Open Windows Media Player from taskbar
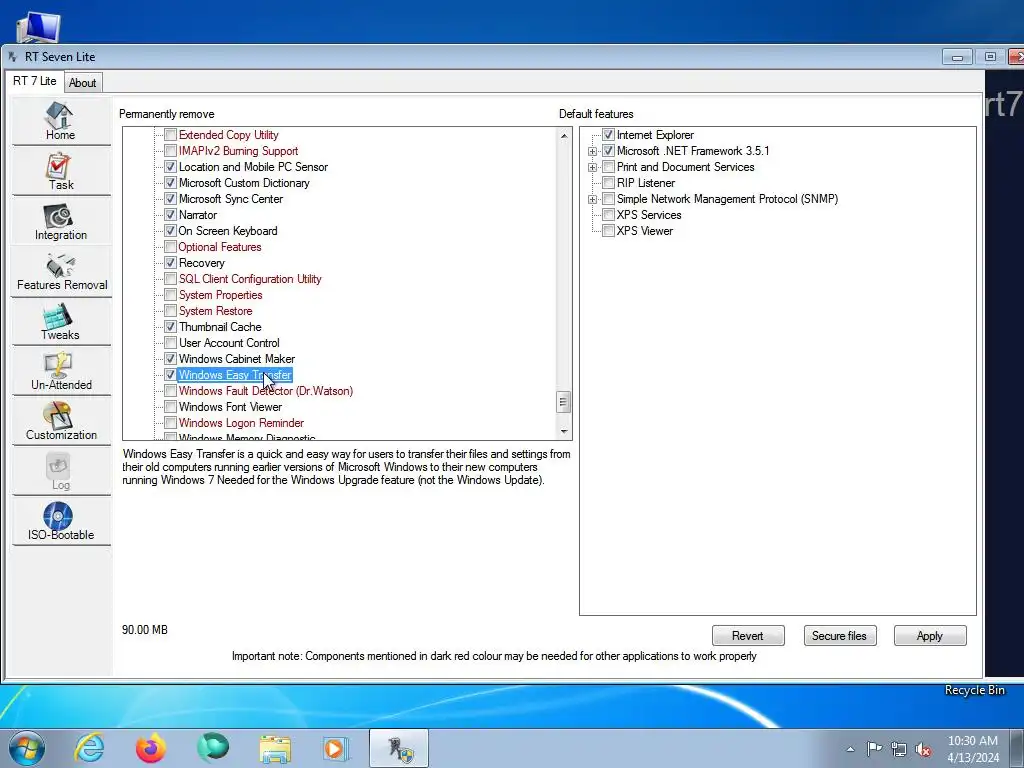This screenshot has width=1024, height=768. click(336, 748)
